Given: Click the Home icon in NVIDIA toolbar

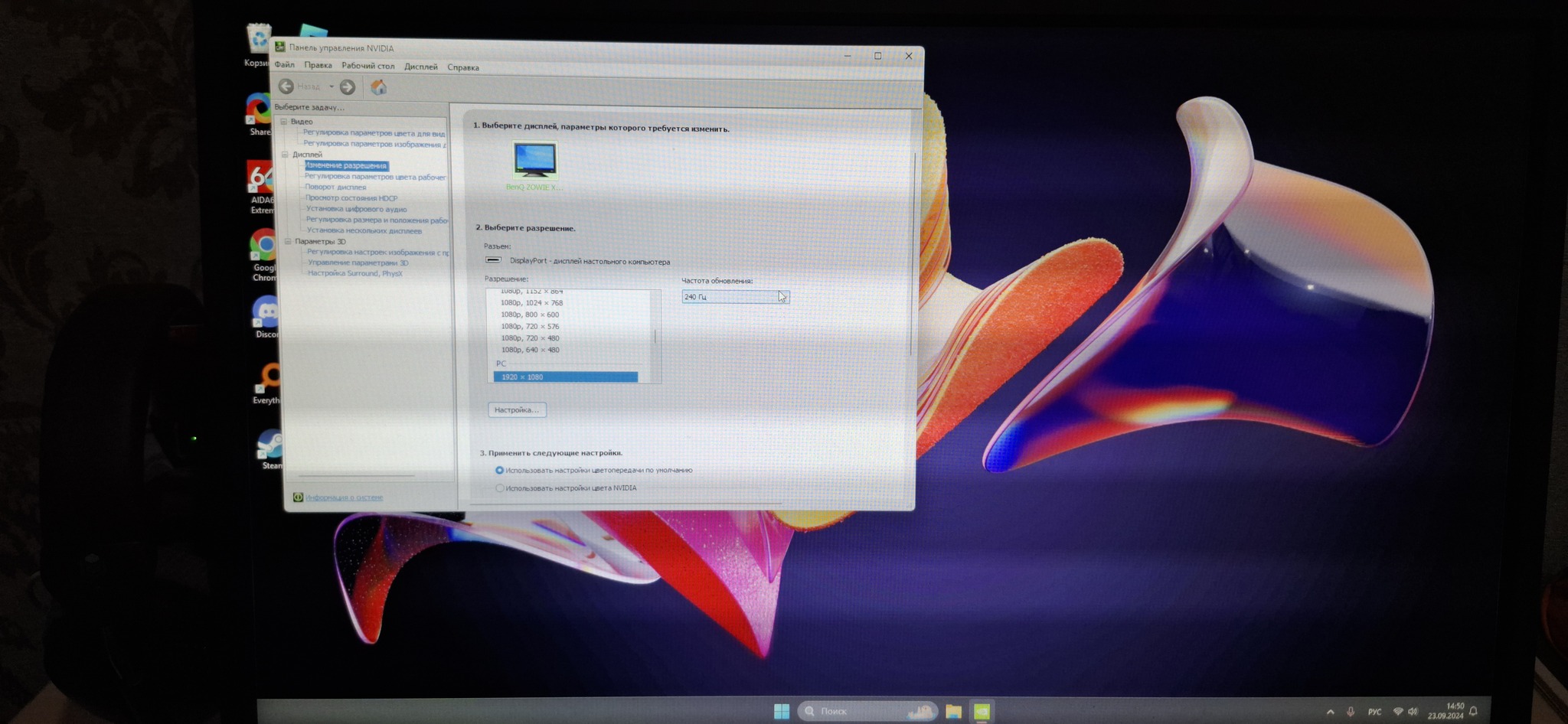Looking at the screenshot, I should point(378,87).
